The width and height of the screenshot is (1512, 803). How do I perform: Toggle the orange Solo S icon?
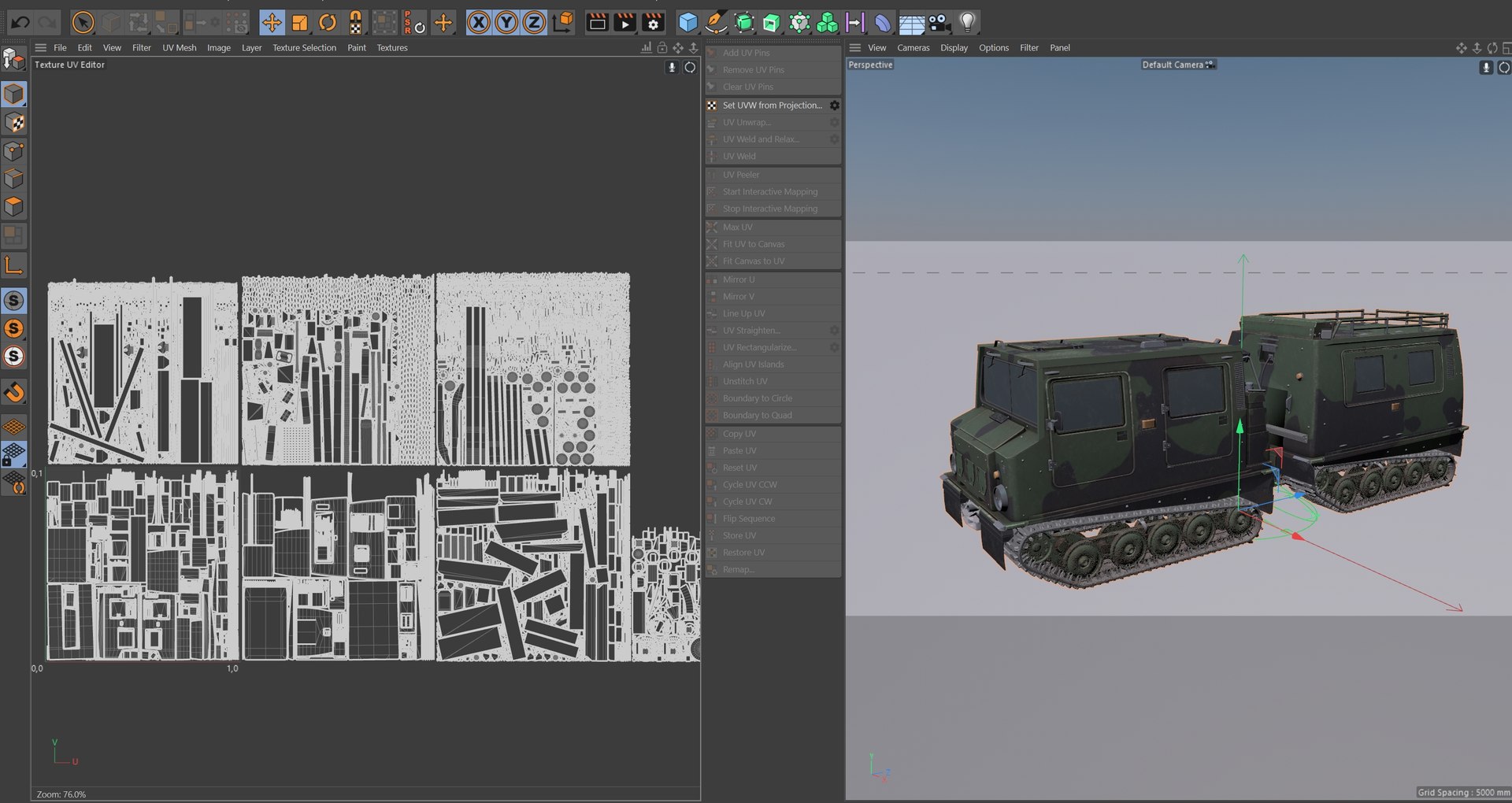click(x=14, y=328)
